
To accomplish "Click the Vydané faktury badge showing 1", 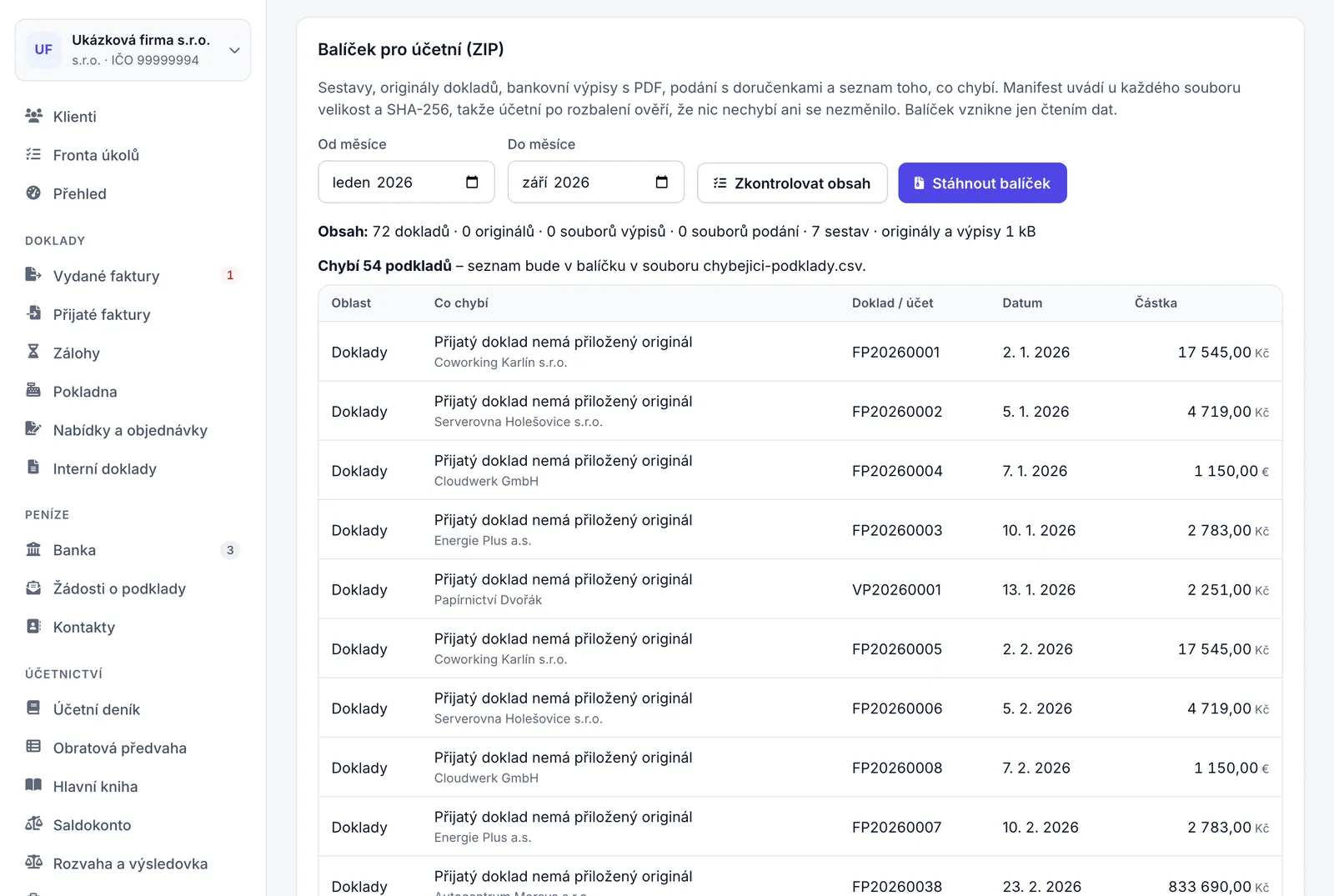I will [x=230, y=275].
